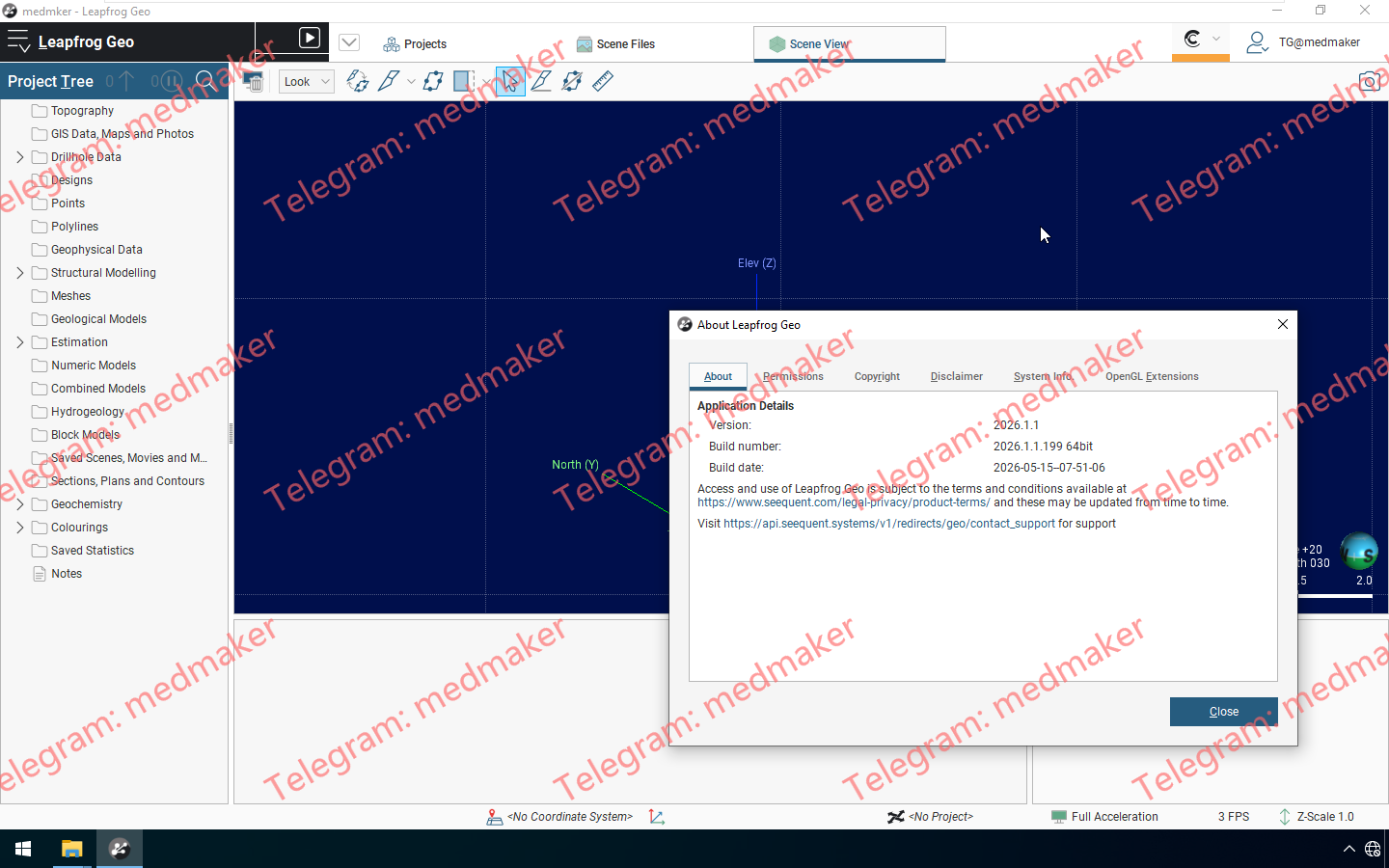Screen dimensions: 1389x868
Task: Select Saved Scenes, Movies folder
Action: point(128,458)
